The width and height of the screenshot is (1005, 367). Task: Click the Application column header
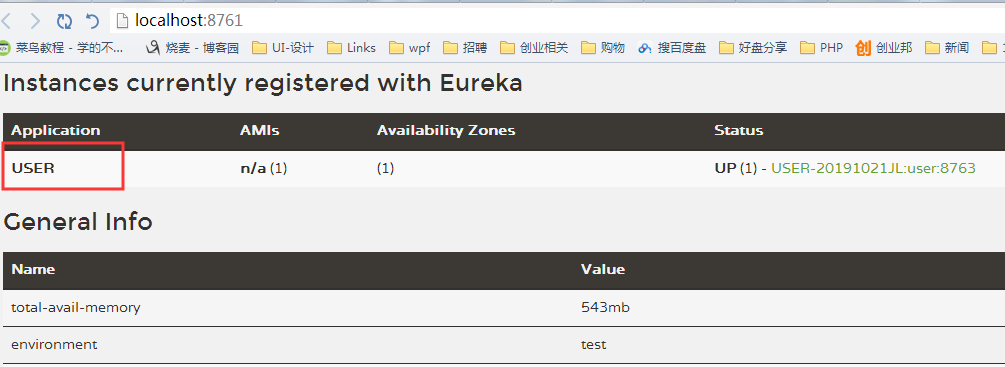pos(56,131)
